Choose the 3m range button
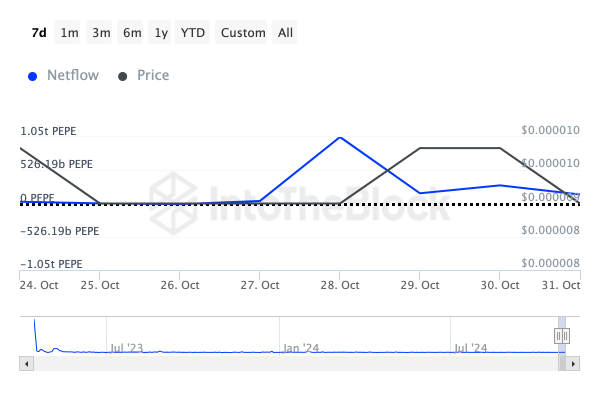 101,33
